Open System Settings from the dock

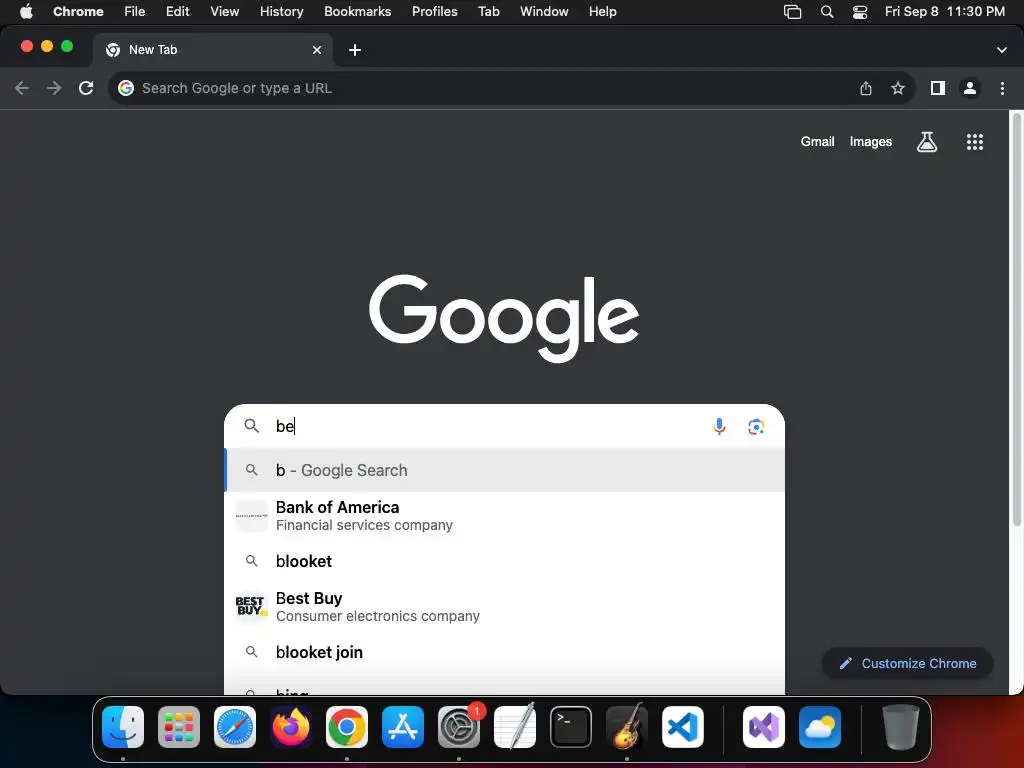coord(459,727)
